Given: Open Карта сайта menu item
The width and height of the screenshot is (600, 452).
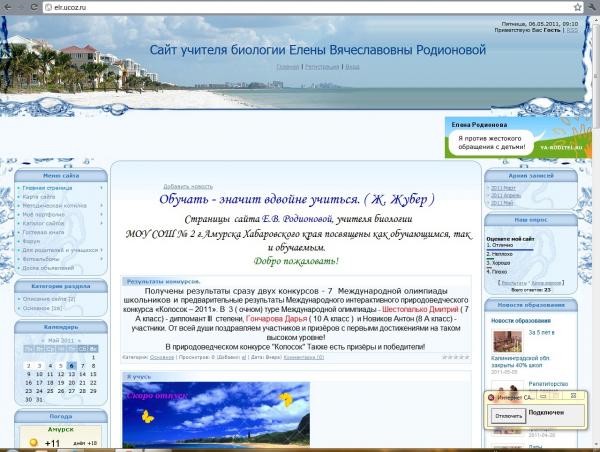Looking at the screenshot, I should (x=39, y=197).
